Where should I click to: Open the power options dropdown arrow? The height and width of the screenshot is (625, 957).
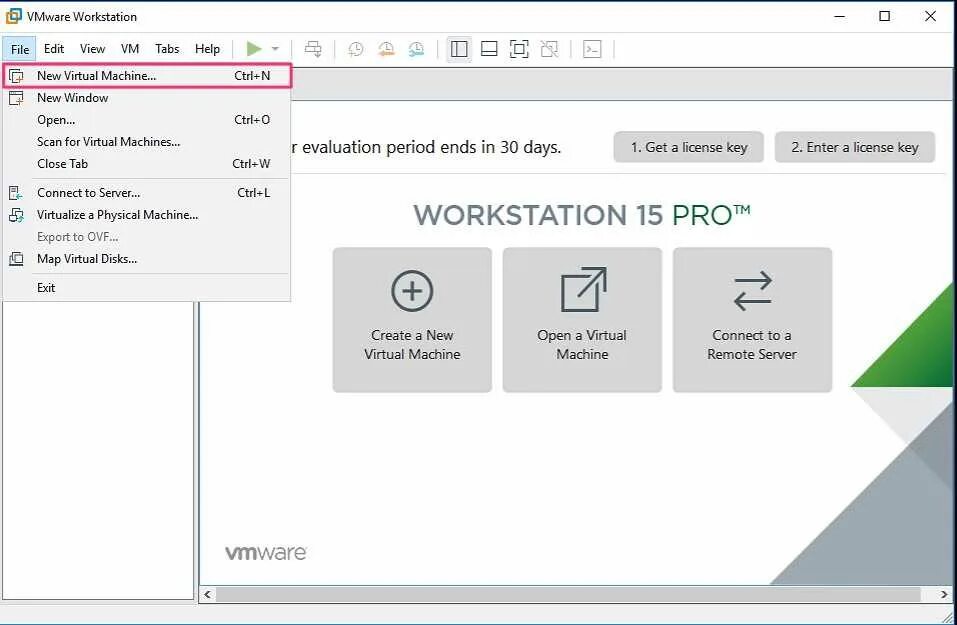coord(275,49)
